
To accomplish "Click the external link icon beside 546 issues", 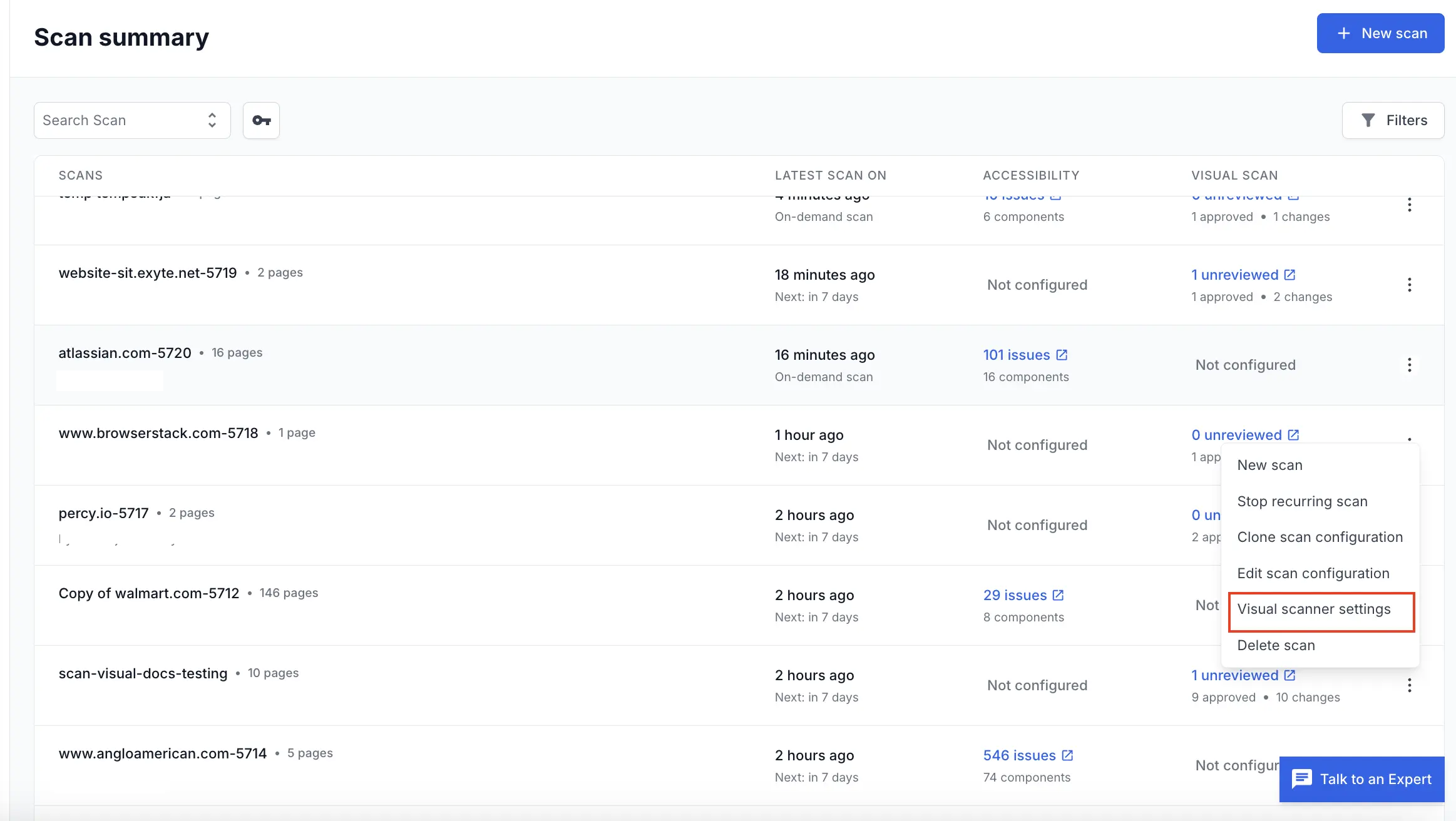I will [x=1067, y=755].
